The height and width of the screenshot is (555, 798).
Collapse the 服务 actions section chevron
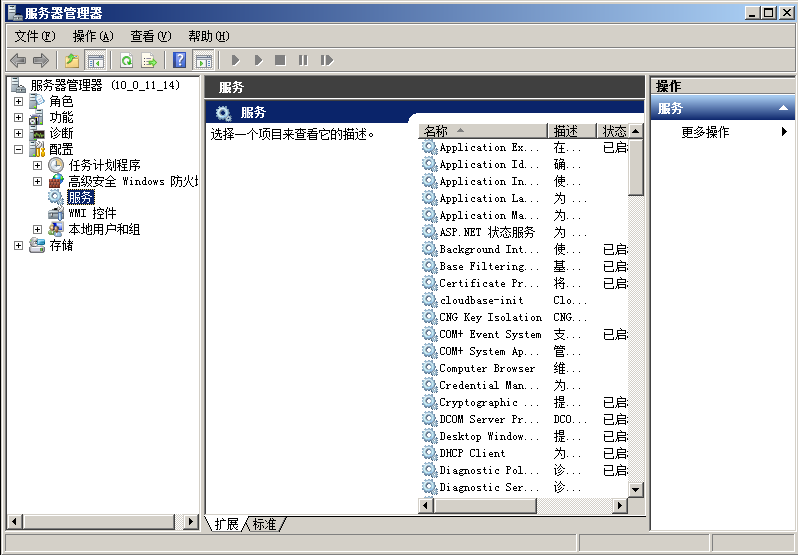coord(782,108)
